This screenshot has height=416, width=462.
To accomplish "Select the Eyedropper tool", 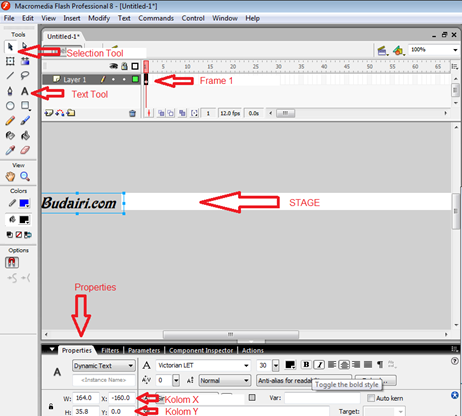I will [x=10, y=150].
